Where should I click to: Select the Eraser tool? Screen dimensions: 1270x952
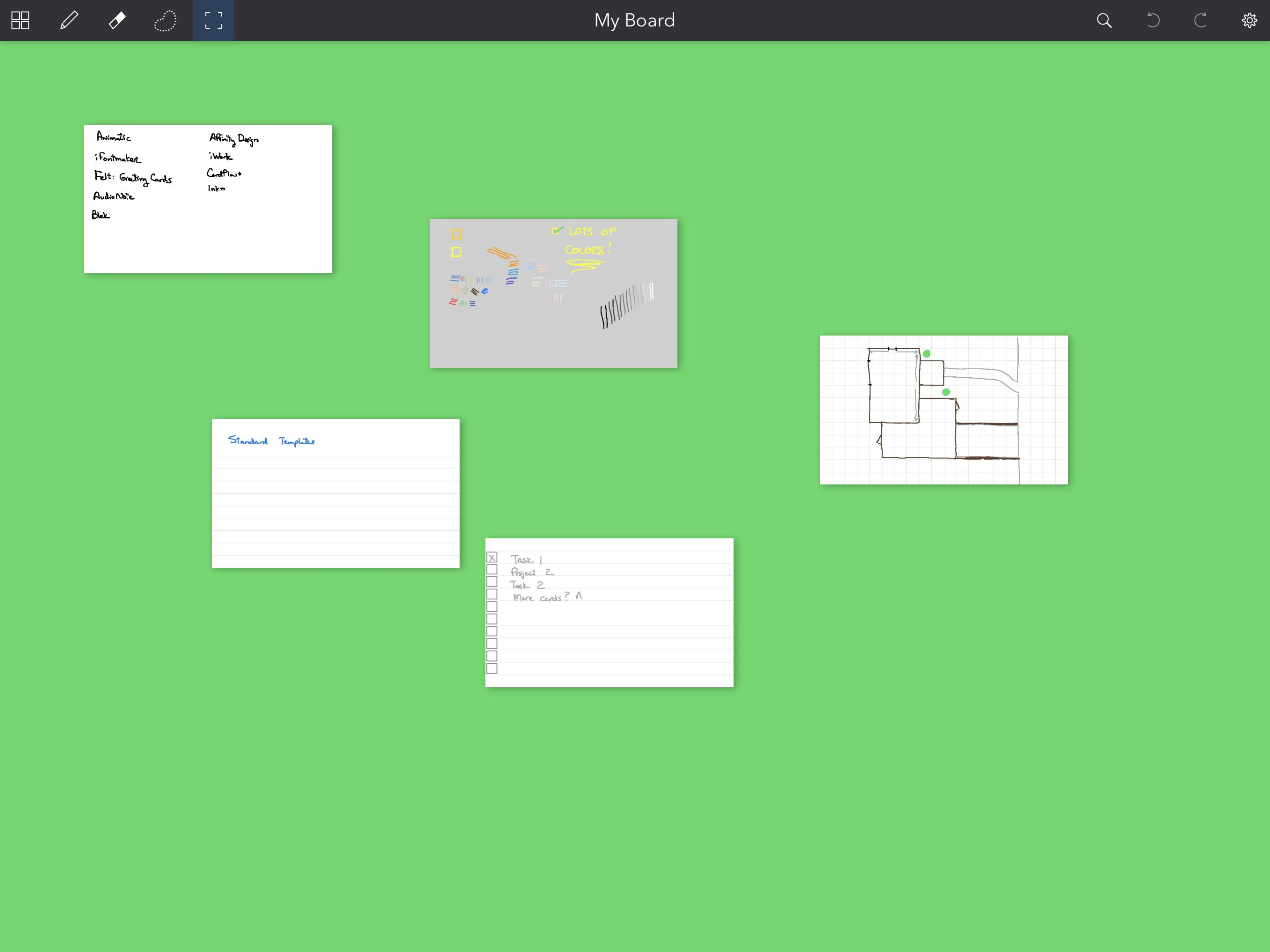tap(117, 21)
